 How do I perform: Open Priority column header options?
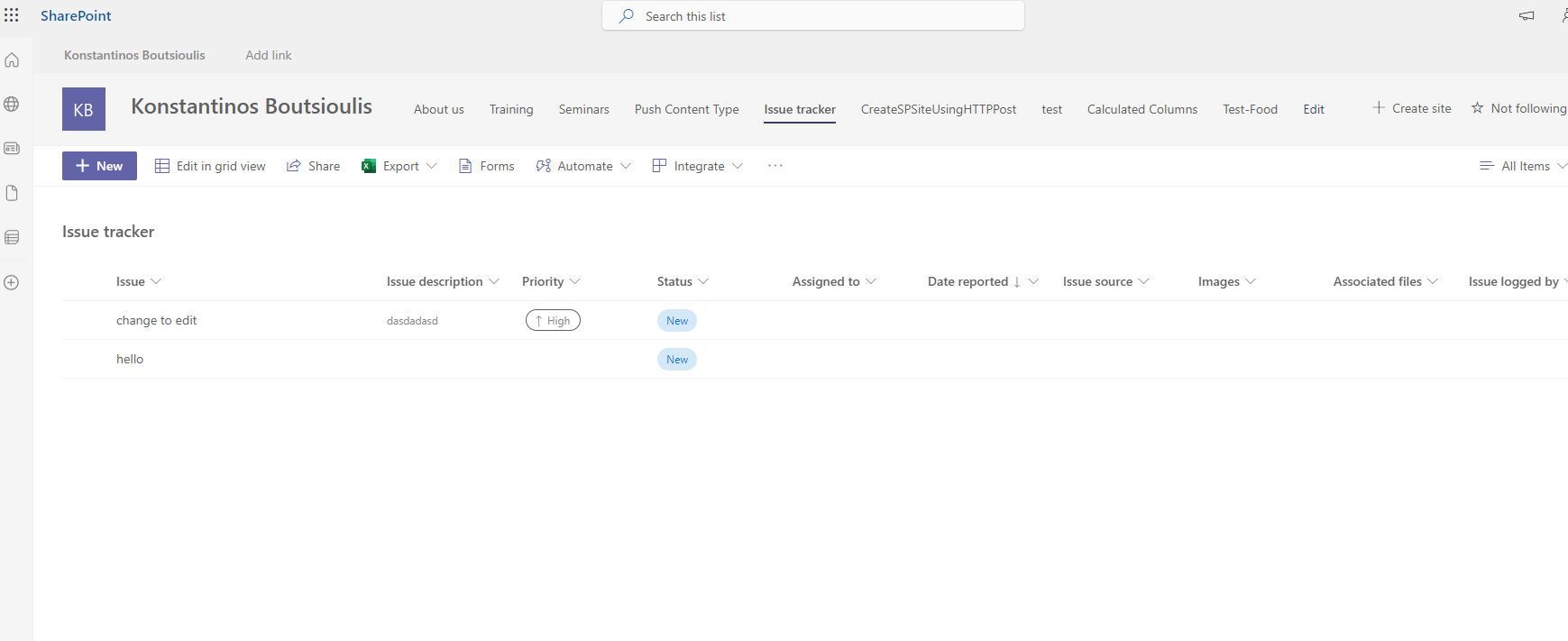pyautogui.click(x=550, y=281)
